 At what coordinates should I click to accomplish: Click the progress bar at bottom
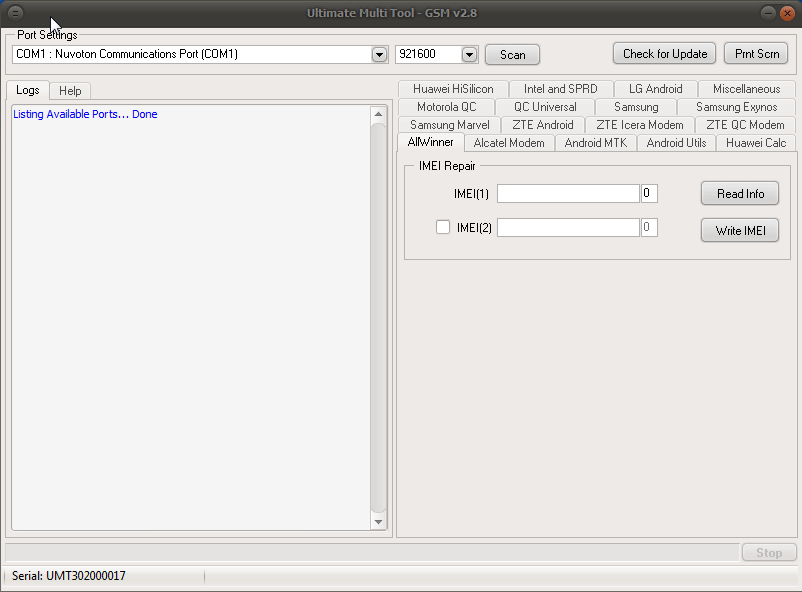[372, 553]
